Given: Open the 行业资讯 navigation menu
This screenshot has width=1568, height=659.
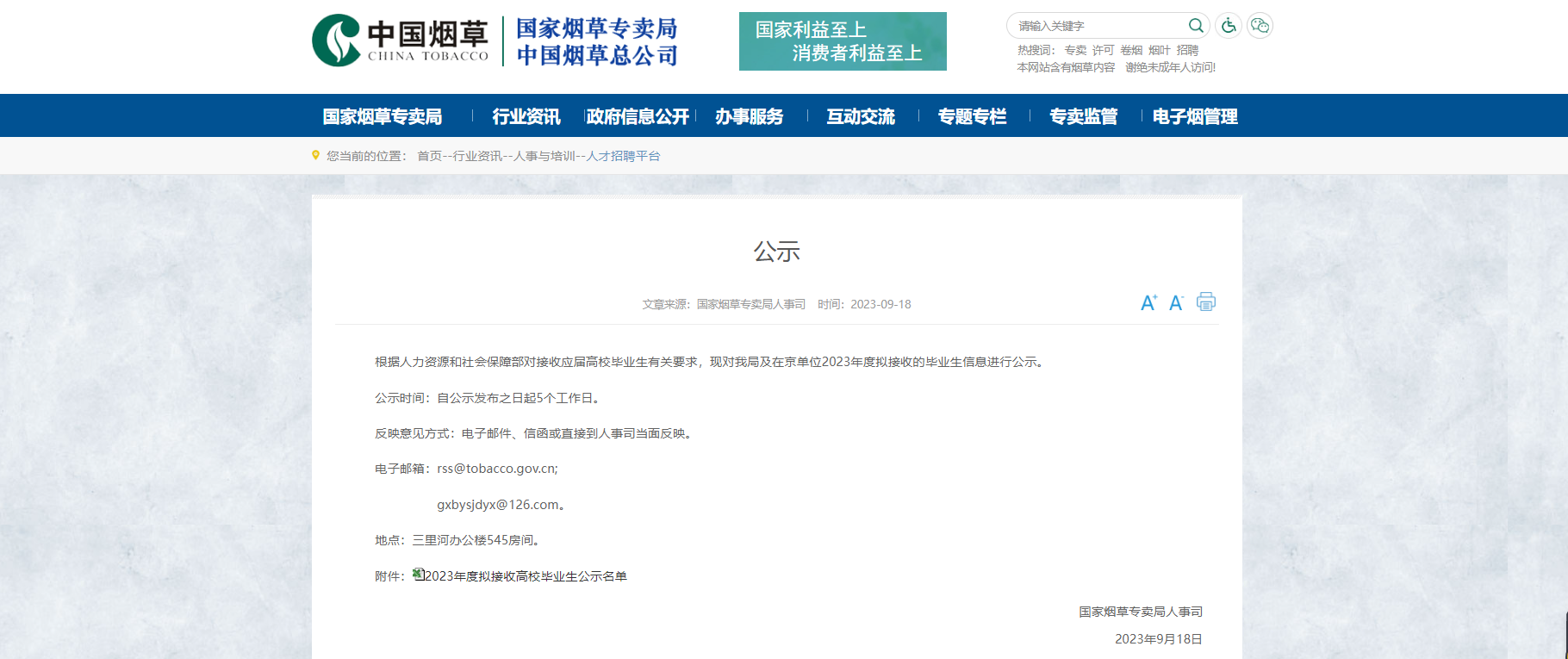Looking at the screenshot, I should coord(526,116).
